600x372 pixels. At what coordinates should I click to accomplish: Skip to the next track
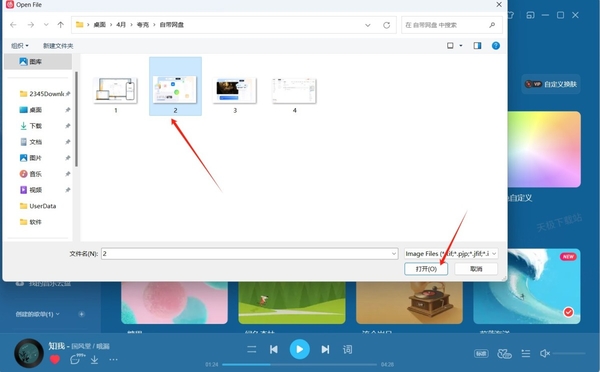tap(325, 349)
